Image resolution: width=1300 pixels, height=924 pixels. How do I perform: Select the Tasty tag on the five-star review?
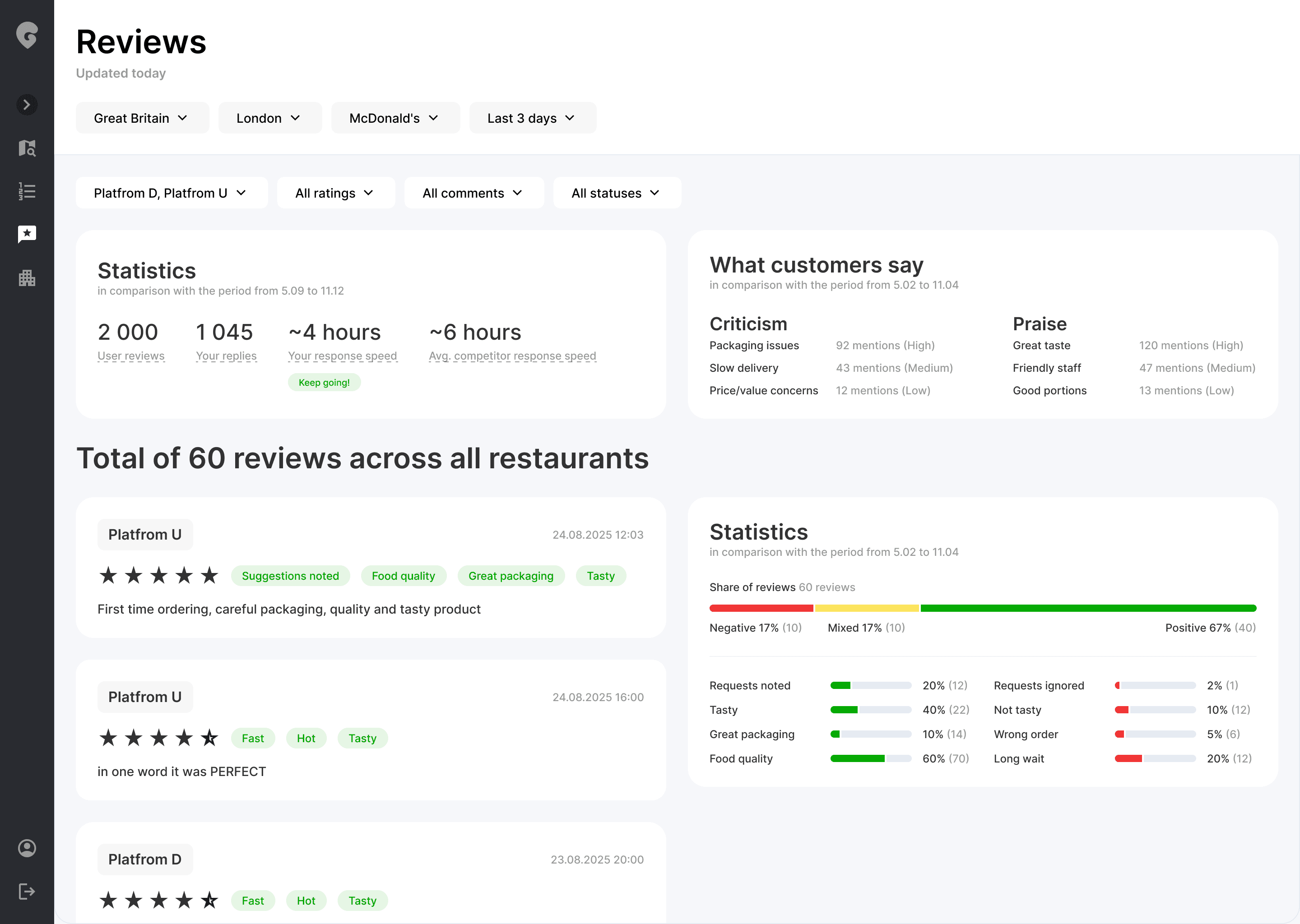tap(600, 576)
